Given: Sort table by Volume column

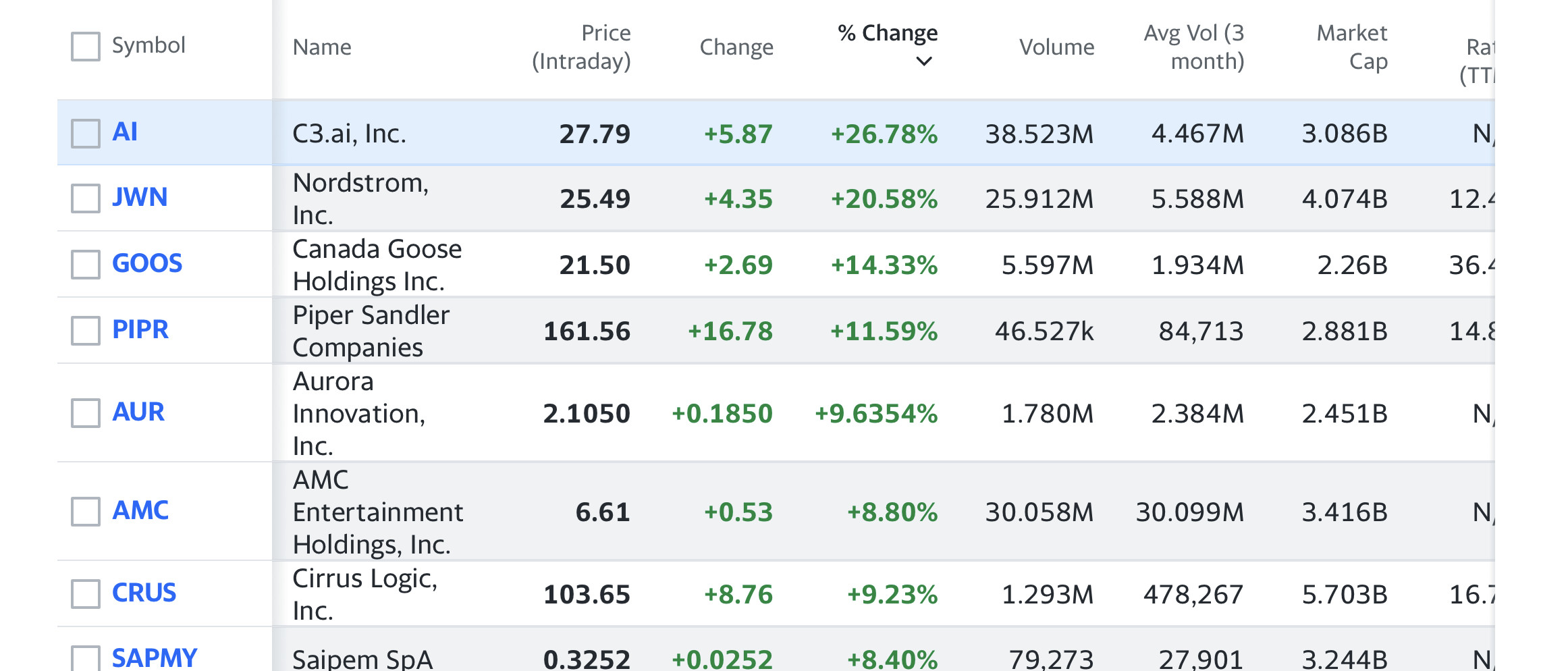Looking at the screenshot, I should pos(1056,47).
